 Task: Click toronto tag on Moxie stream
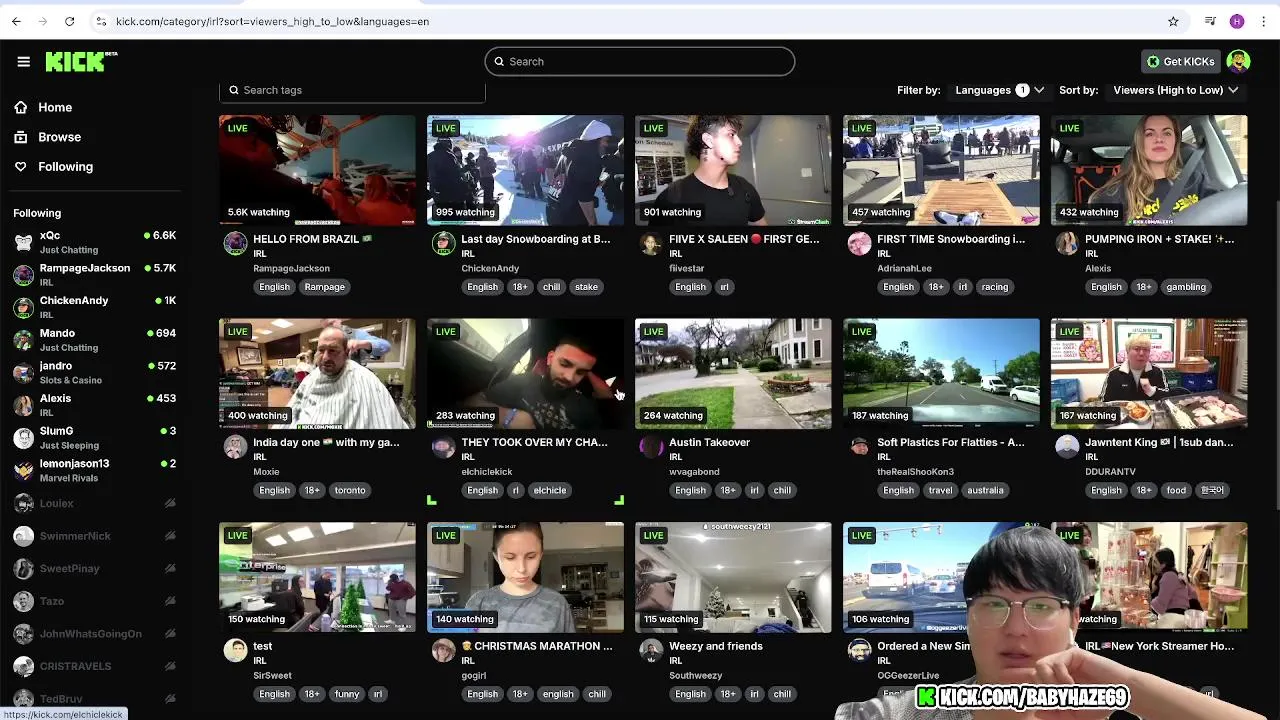(350, 490)
